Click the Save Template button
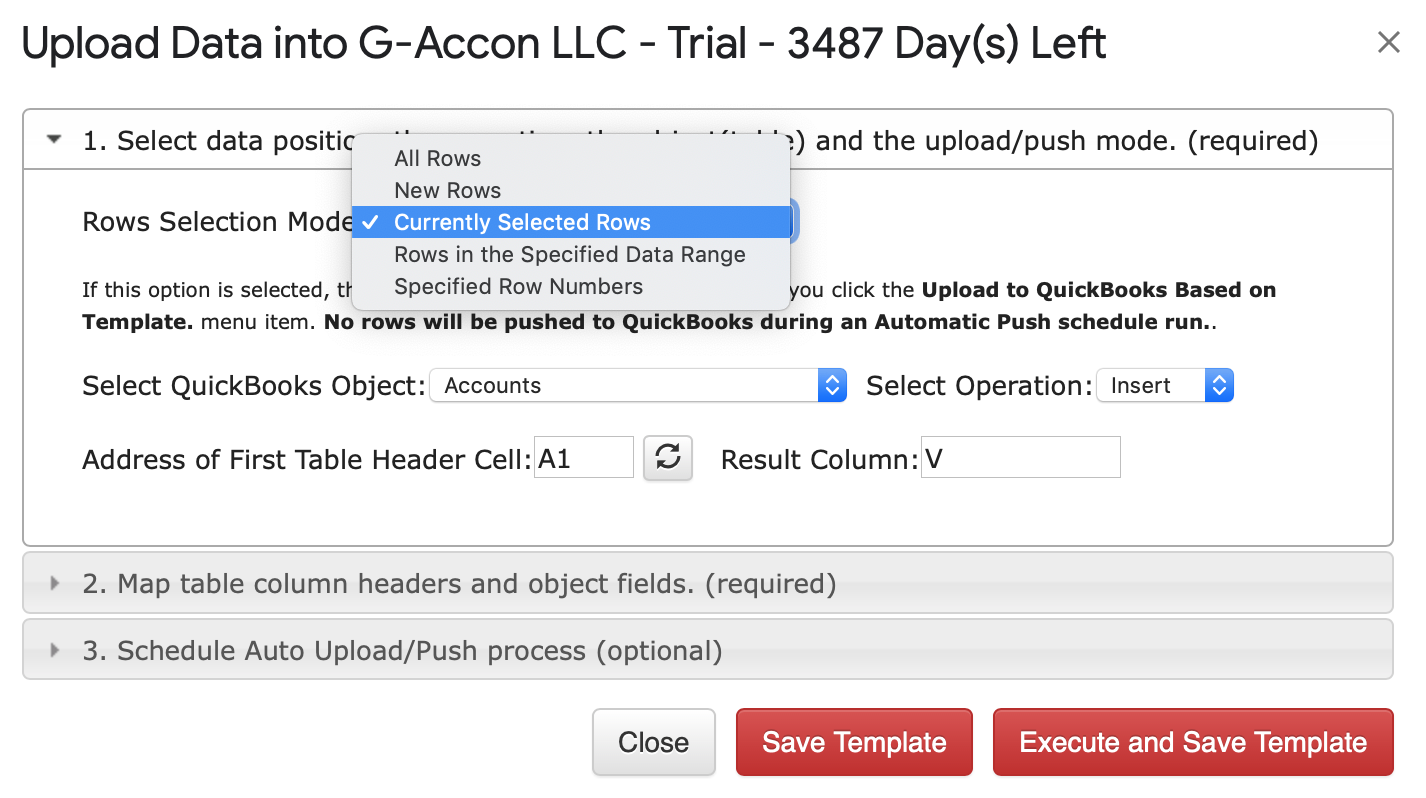1426x798 pixels. click(854, 742)
